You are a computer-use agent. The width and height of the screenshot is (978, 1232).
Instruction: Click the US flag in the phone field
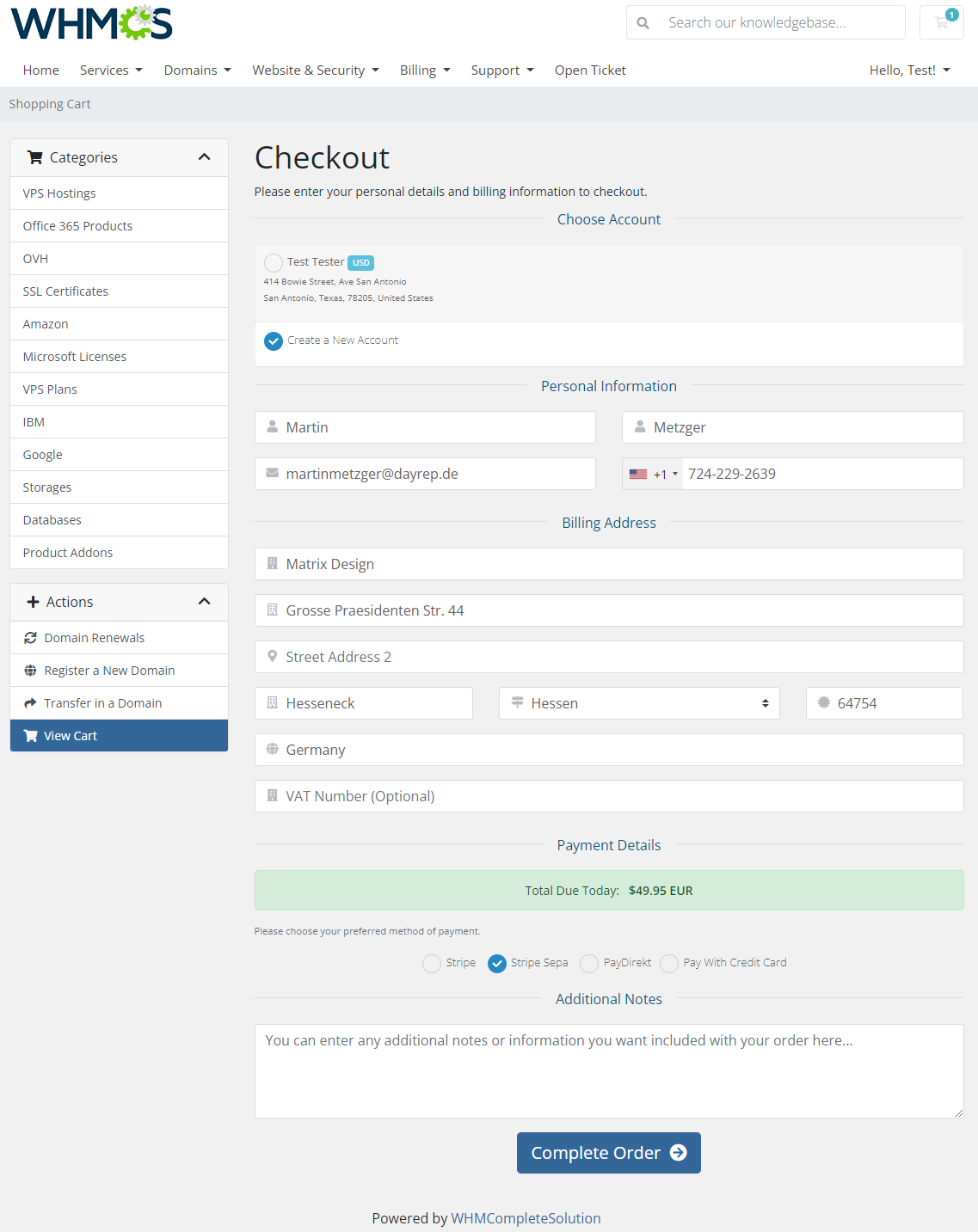(638, 474)
